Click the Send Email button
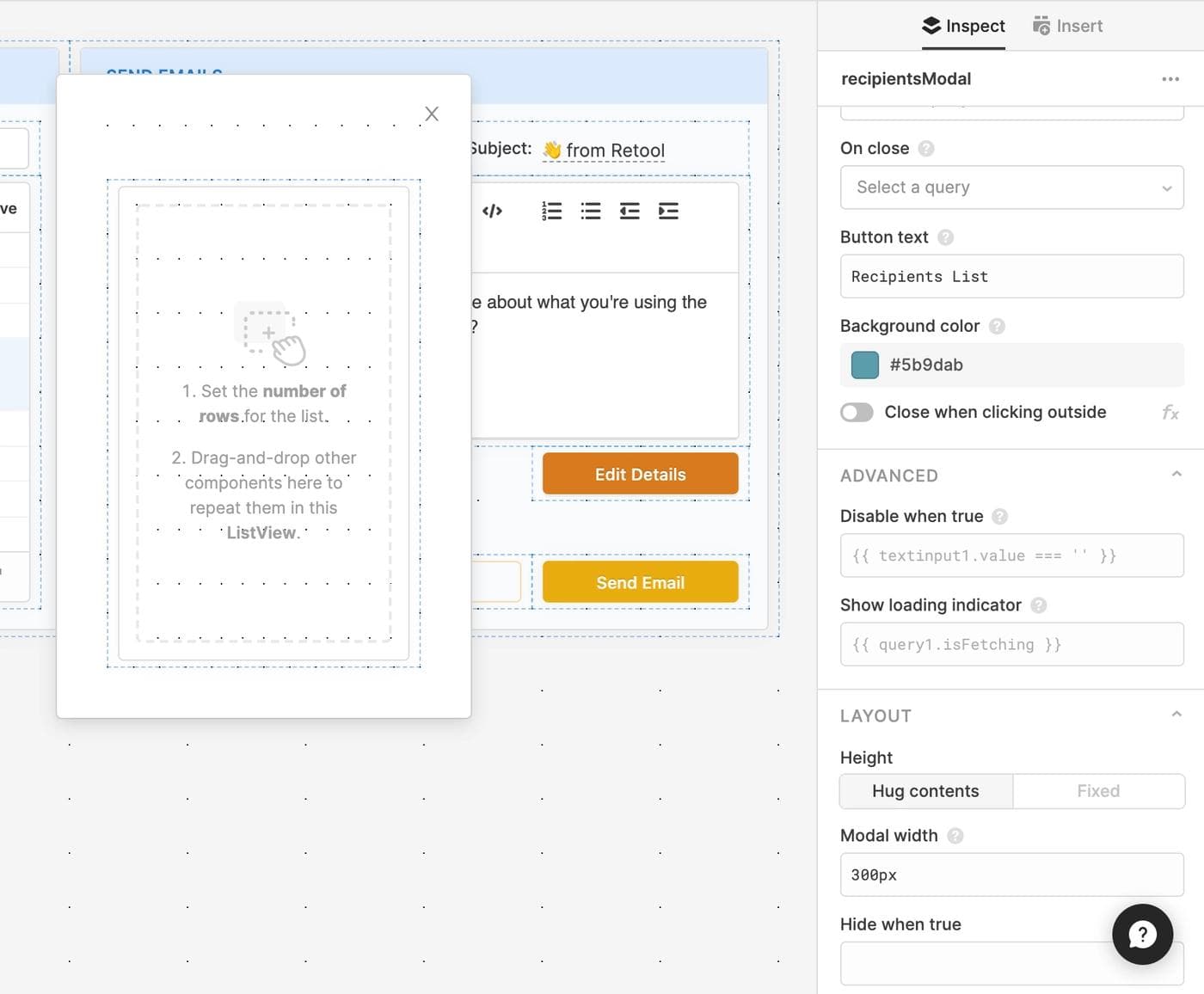 (640, 583)
